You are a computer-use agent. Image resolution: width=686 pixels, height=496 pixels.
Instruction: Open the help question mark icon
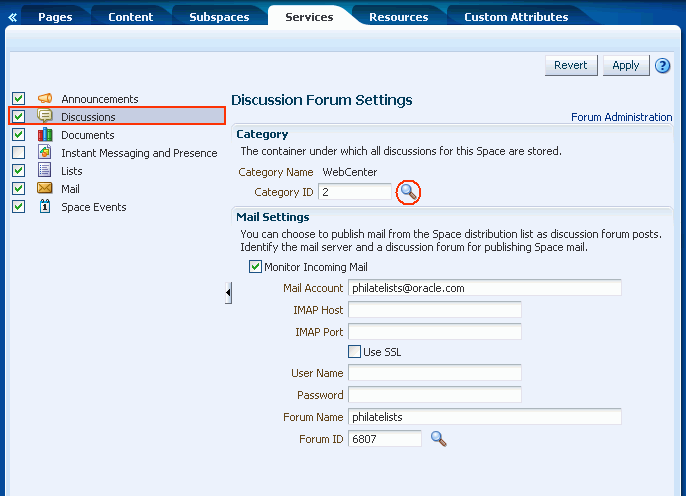click(x=662, y=66)
